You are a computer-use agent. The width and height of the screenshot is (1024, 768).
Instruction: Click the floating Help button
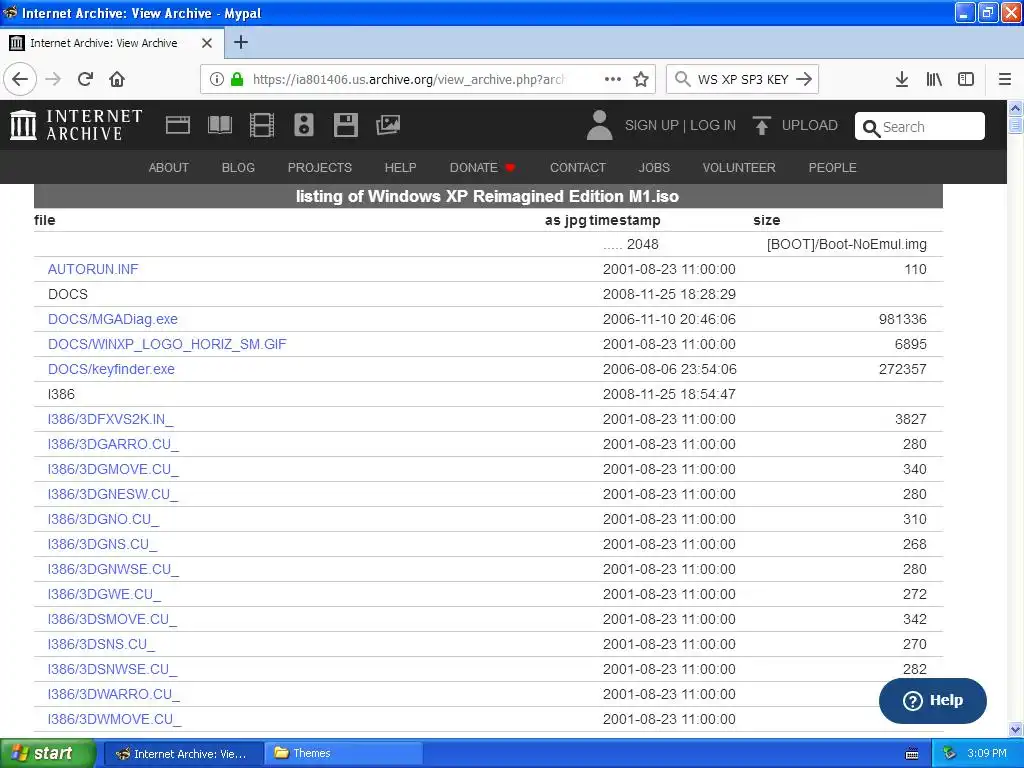pyautogui.click(x=933, y=701)
